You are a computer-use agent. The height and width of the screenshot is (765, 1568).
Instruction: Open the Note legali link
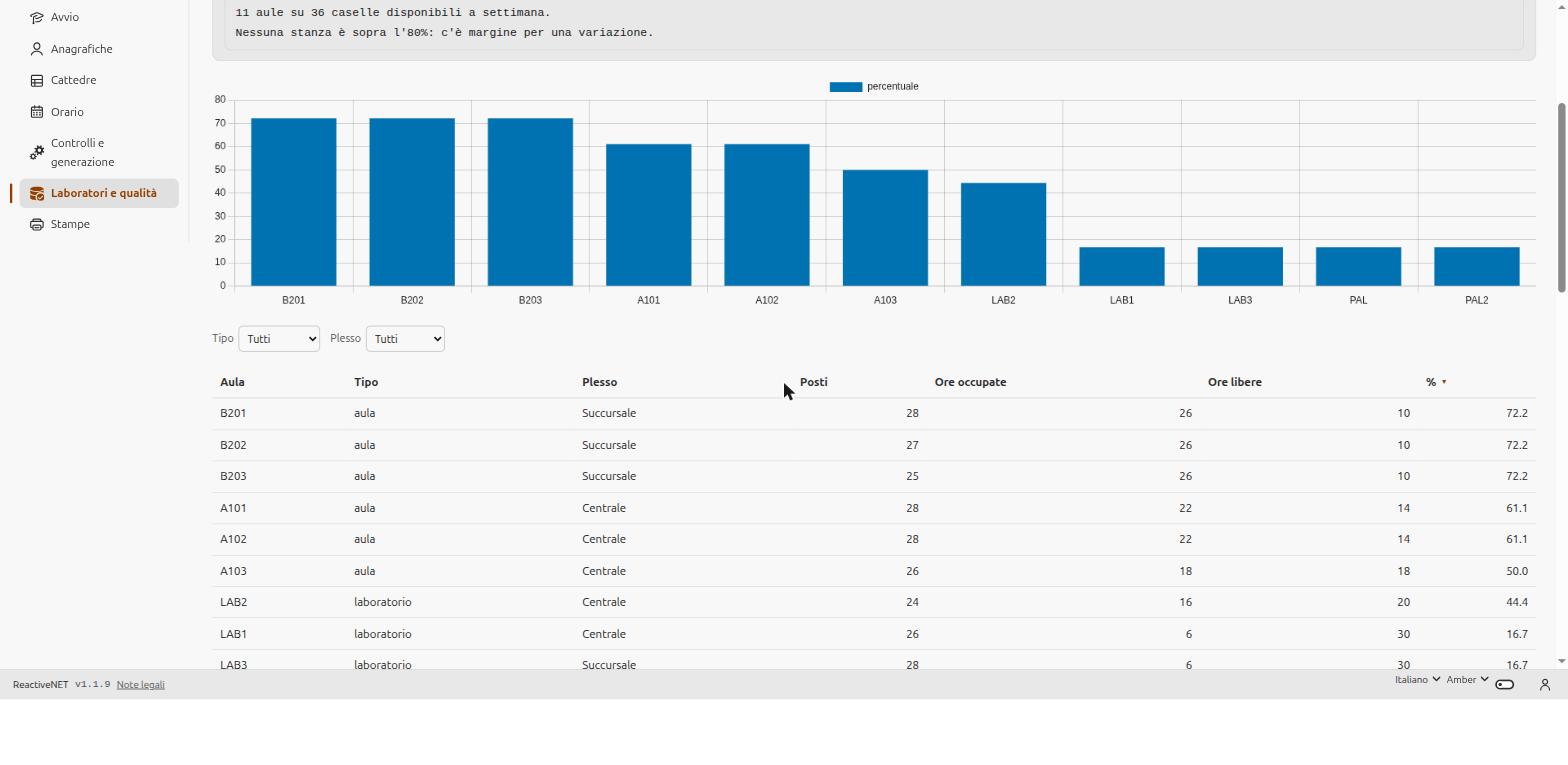point(140,685)
